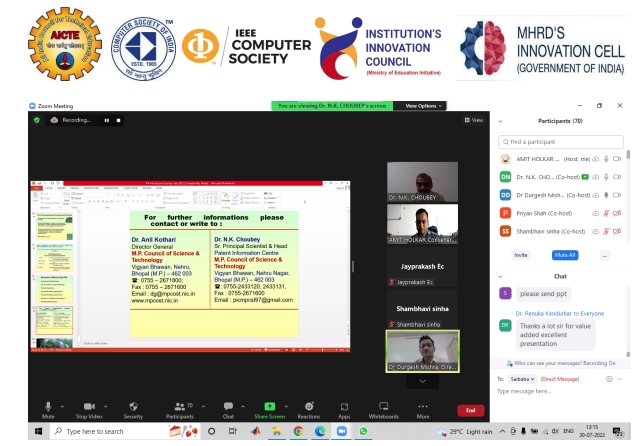Viewport: 643px width, 446px height.
Task: Open Reactions from the toolbar
Action: click(x=309, y=410)
